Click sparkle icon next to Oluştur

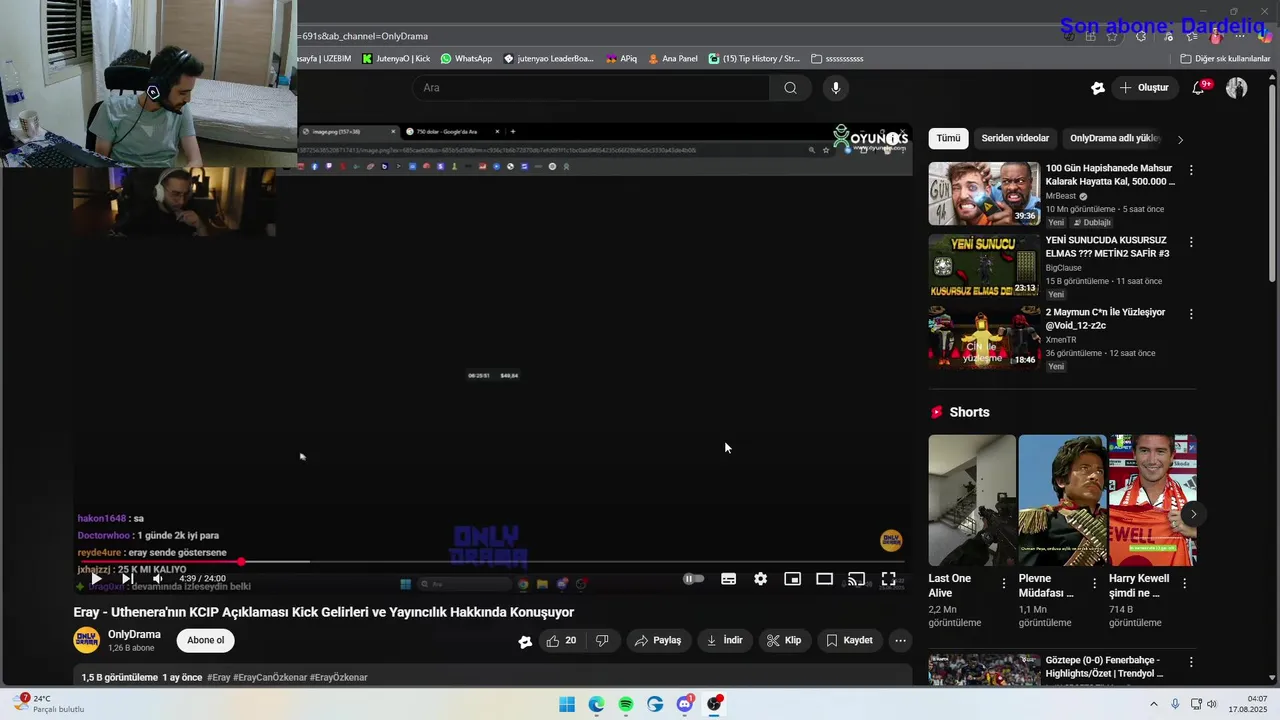point(1098,88)
